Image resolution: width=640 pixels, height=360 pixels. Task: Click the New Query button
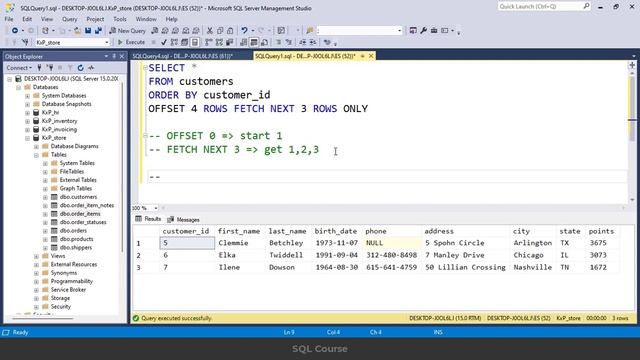coord(127,31)
